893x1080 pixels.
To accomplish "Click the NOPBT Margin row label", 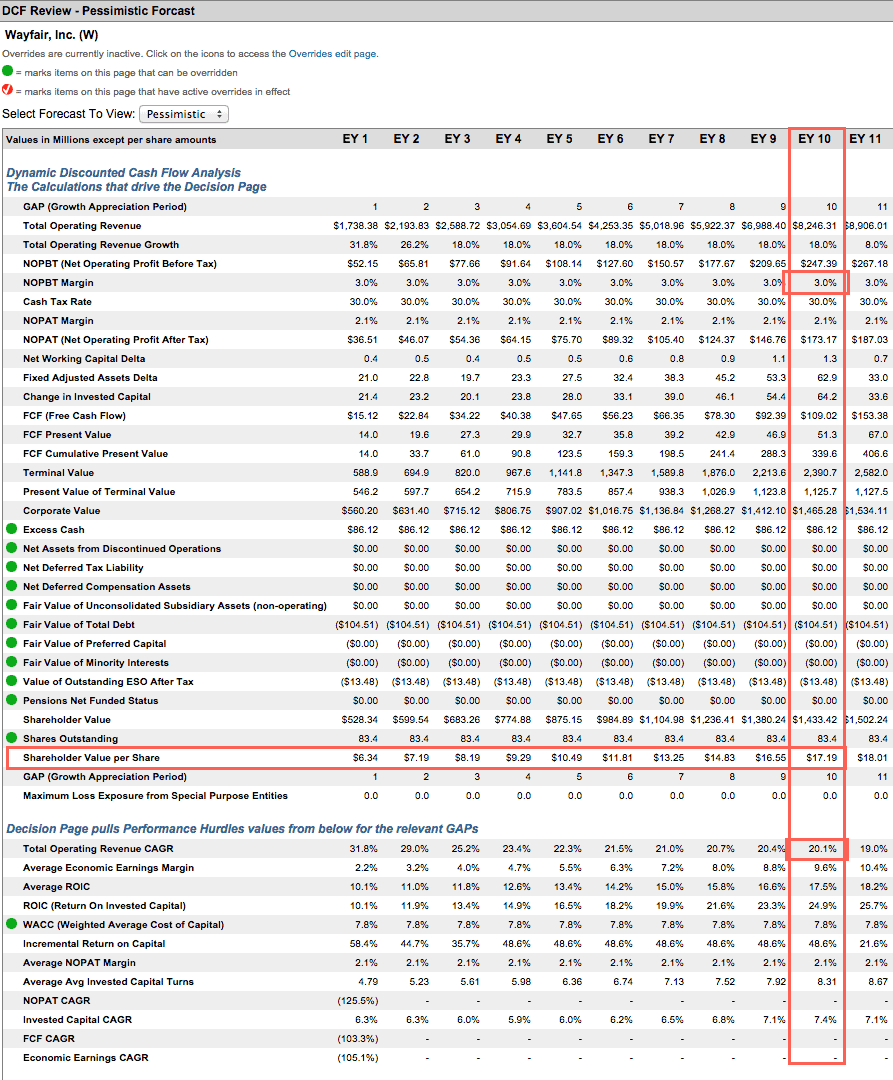I will pos(58,282).
